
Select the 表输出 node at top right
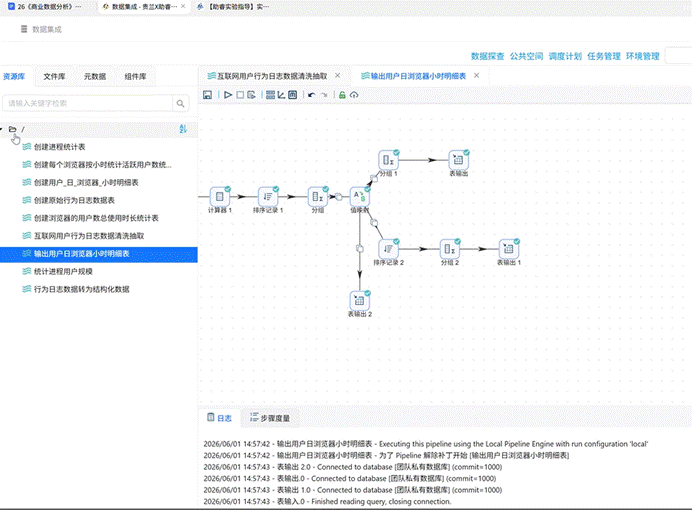[459, 160]
